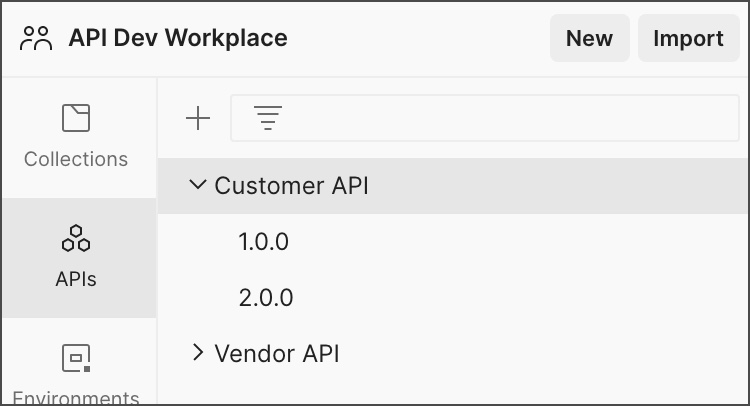Expand the Vendor API chevron
Viewport: 750px width, 406px height.
coord(198,352)
